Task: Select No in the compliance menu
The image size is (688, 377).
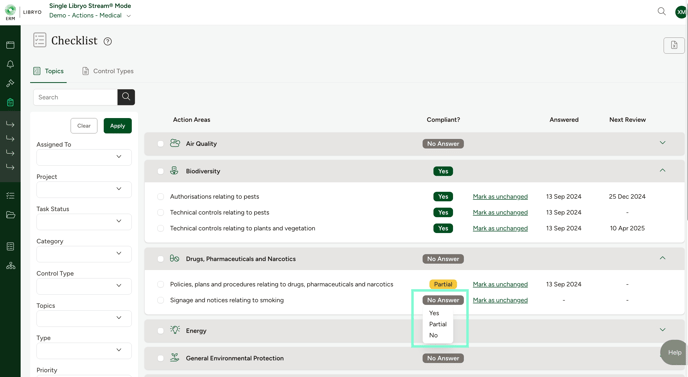Action: tap(434, 335)
